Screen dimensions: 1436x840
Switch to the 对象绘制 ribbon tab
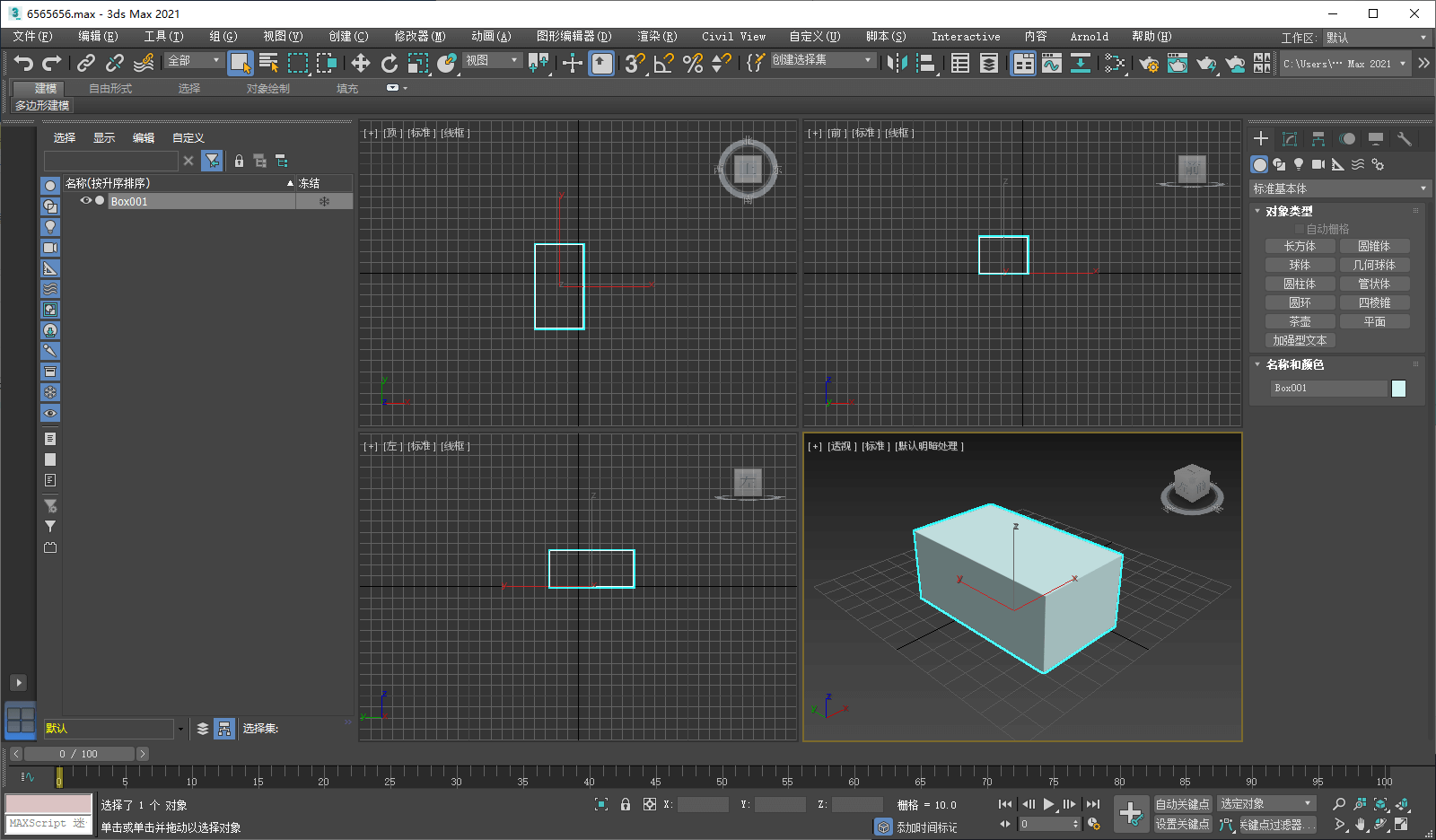(x=267, y=88)
